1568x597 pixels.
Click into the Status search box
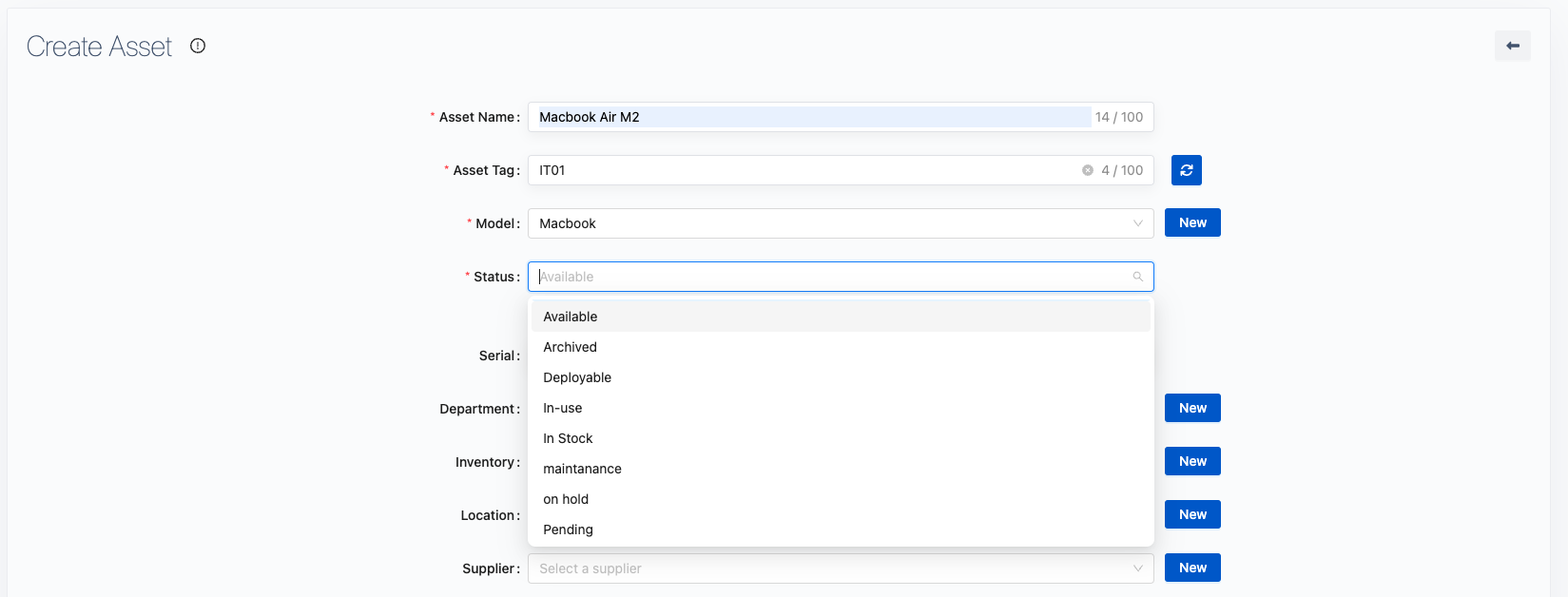[x=827, y=277]
